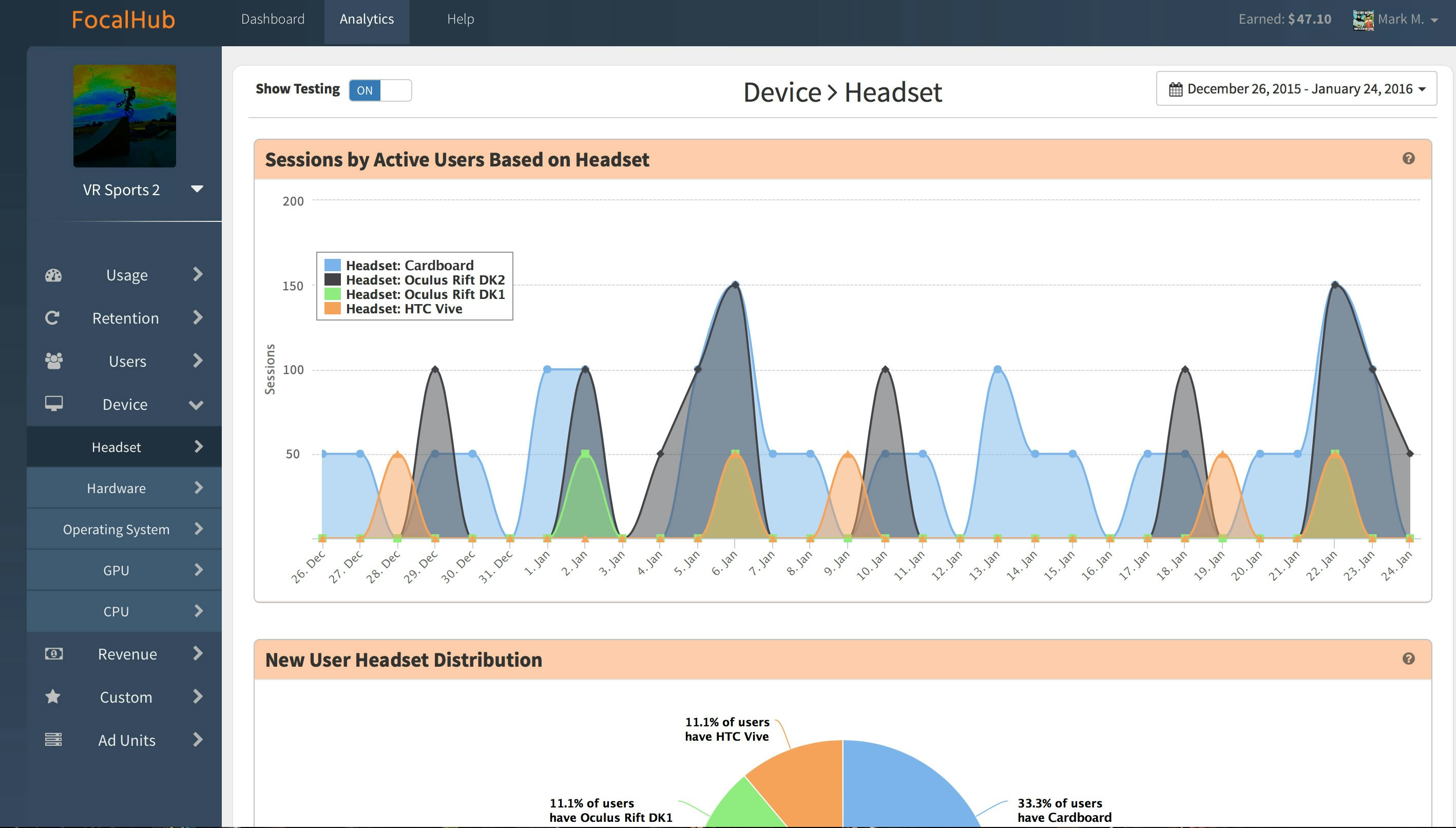This screenshot has height=828, width=1456.
Task: Click the Ad Units server icon
Action: coord(53,740)
